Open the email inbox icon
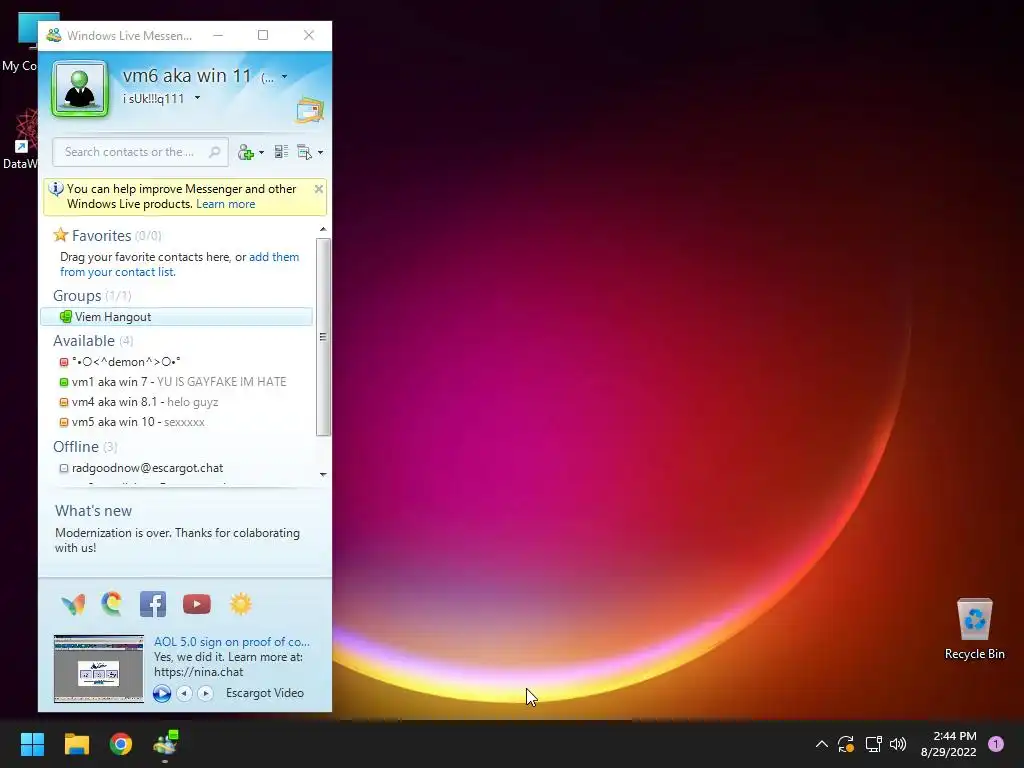 coord(310,110)
